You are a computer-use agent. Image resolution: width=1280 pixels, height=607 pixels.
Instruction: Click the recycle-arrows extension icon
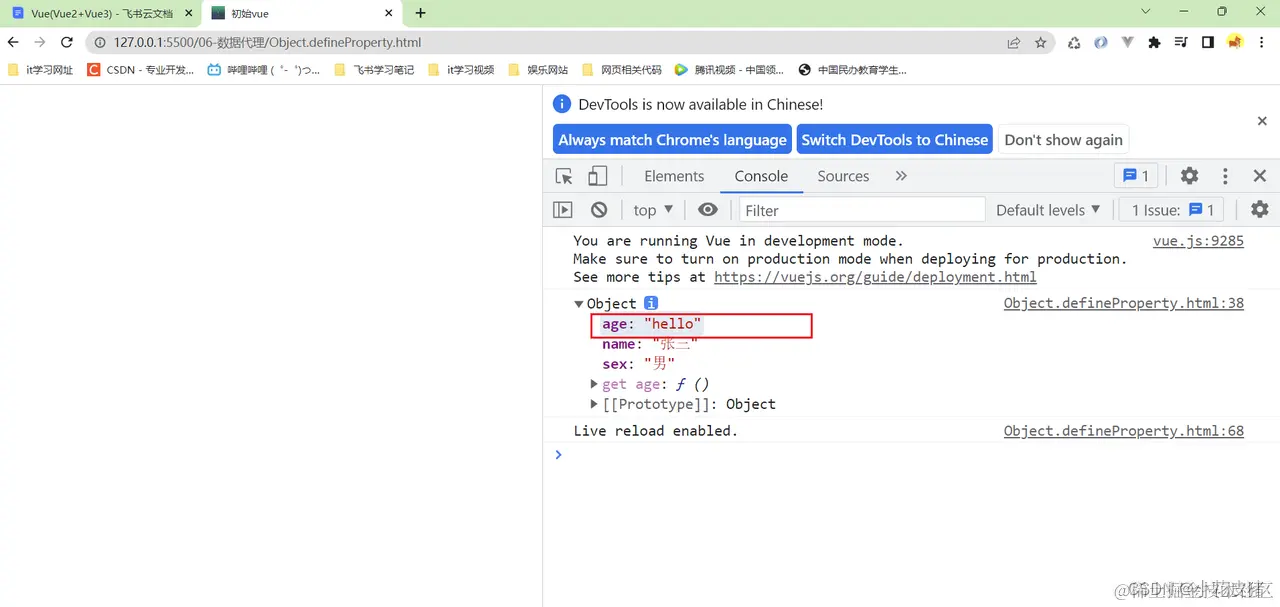(1074, 43)
